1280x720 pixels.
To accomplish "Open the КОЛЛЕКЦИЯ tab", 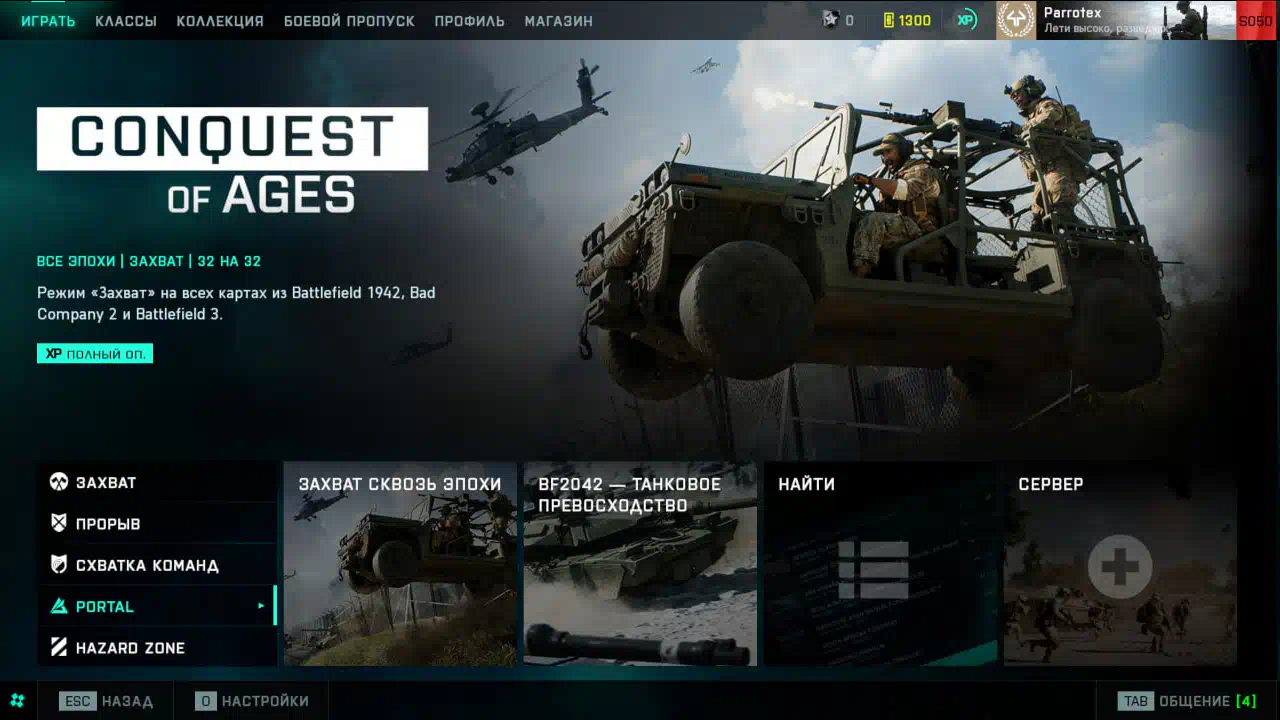I will point(220,21).
